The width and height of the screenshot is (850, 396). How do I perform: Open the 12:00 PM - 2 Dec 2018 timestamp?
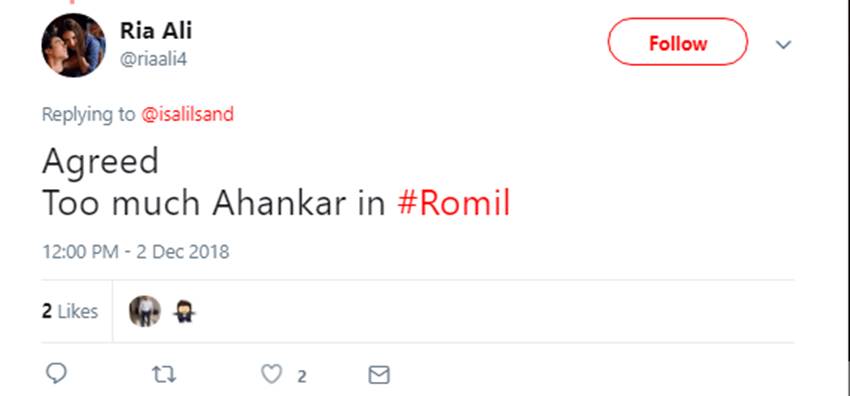click(136, 252)
